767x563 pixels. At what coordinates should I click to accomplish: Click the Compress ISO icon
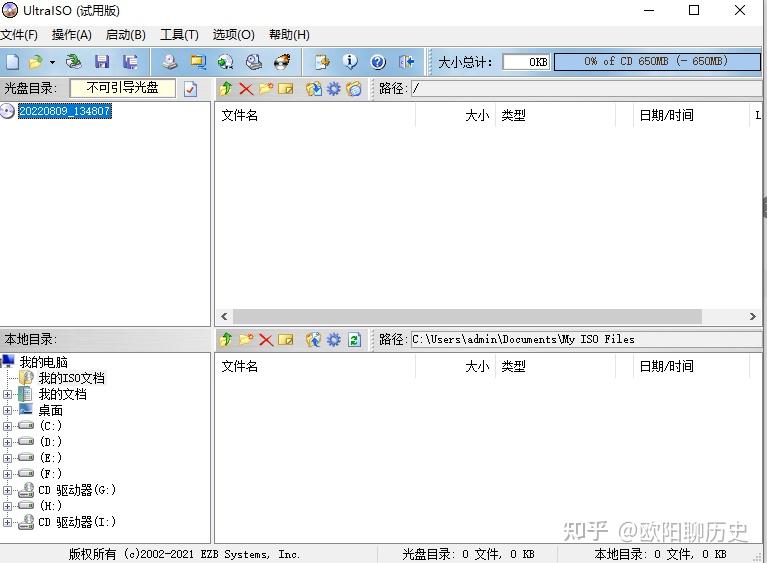point(226,62)
